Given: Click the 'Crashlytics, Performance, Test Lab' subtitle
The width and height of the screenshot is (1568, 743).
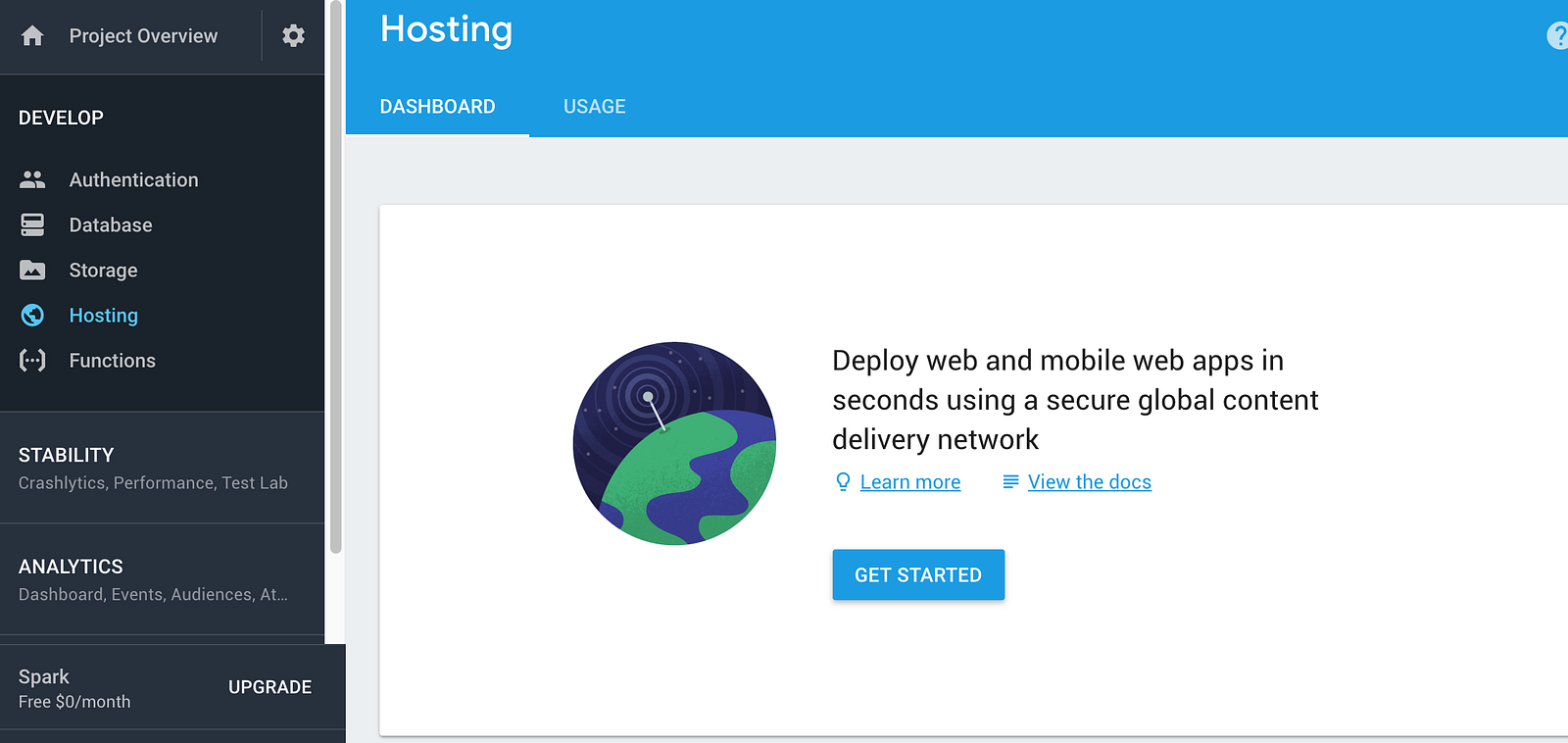Looking at the screenshot, I should [153, 483].
